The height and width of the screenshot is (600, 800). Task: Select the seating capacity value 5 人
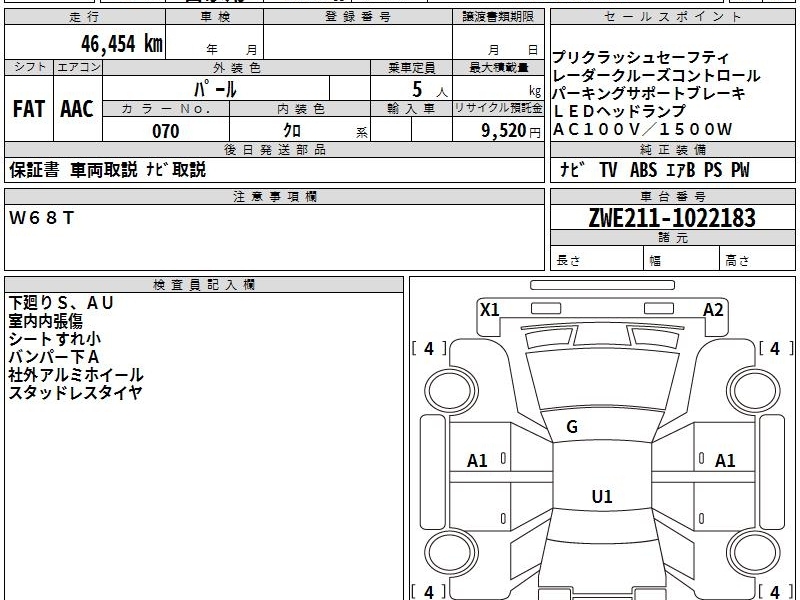430,90
